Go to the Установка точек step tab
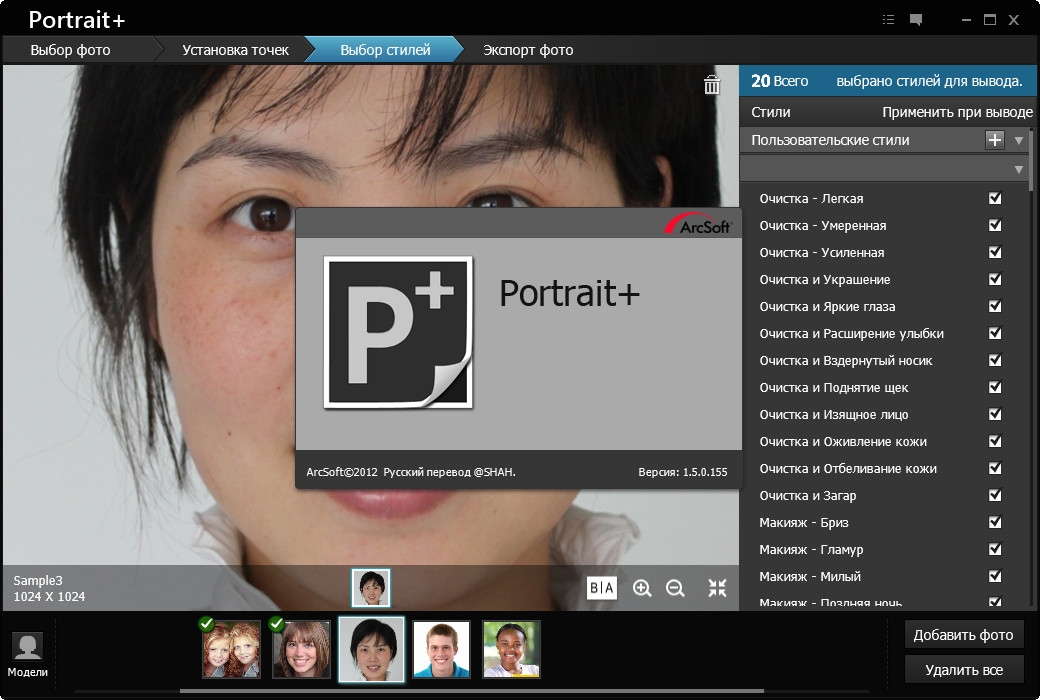Viewport: 1040px width, 700px height. [x=235, y=50]
